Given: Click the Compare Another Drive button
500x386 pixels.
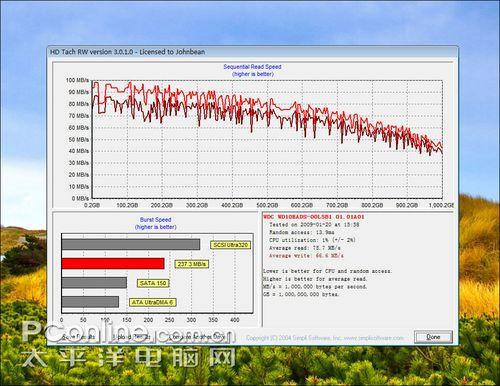Looking at the screenshot, I should tap(197, 337).
